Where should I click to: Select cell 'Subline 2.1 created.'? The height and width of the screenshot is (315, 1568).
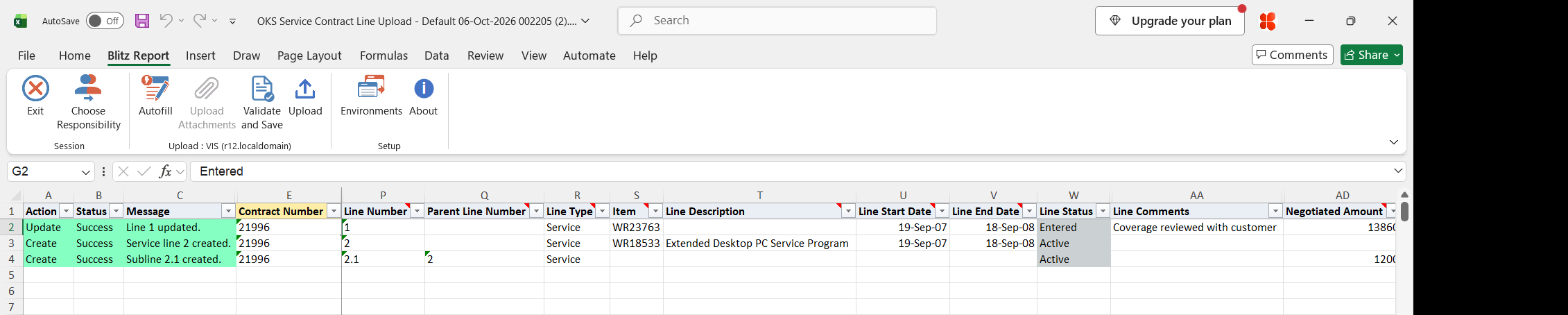[180, 259]
